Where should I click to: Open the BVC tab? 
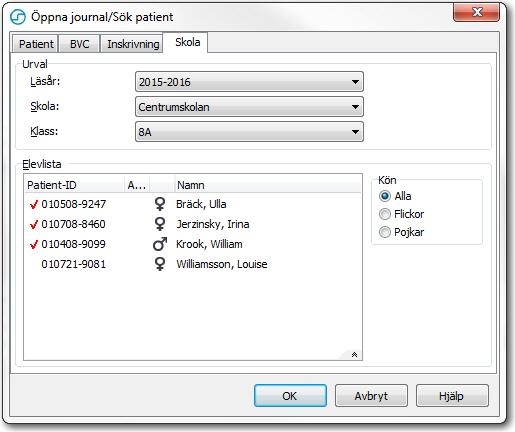[x=79, y=44]
